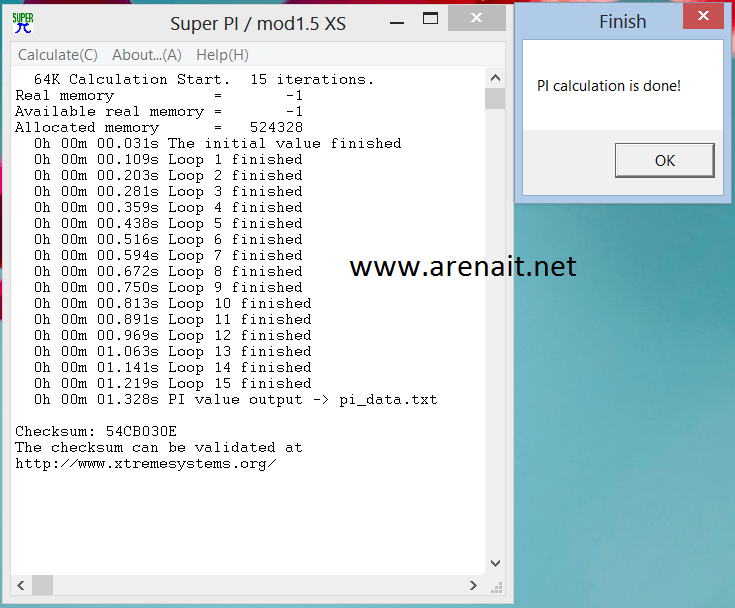735x608 pixels.
Task: Click the horizontal scrollbar thumb
Action: click(42, 585)
